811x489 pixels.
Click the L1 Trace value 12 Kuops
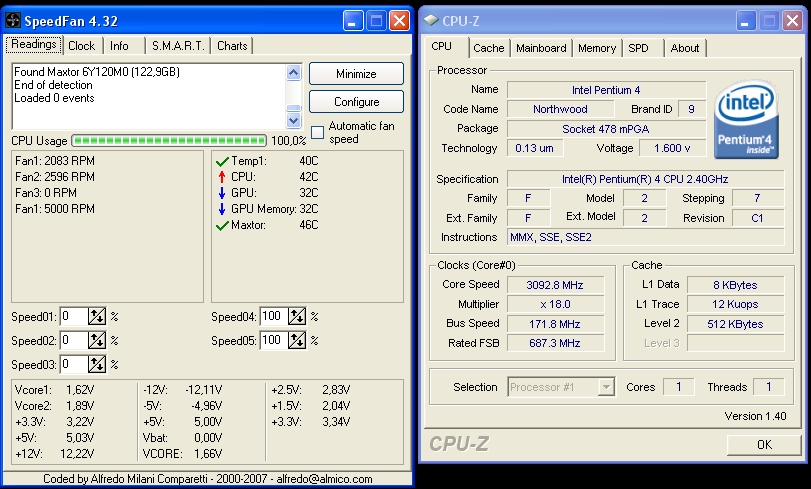[735, 304]
